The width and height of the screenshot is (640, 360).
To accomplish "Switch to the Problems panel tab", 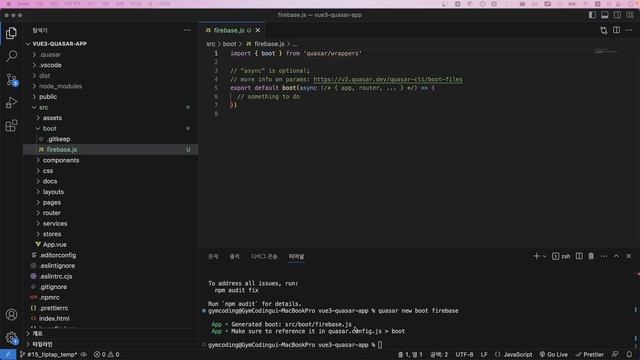I will [x=213, y=256].
